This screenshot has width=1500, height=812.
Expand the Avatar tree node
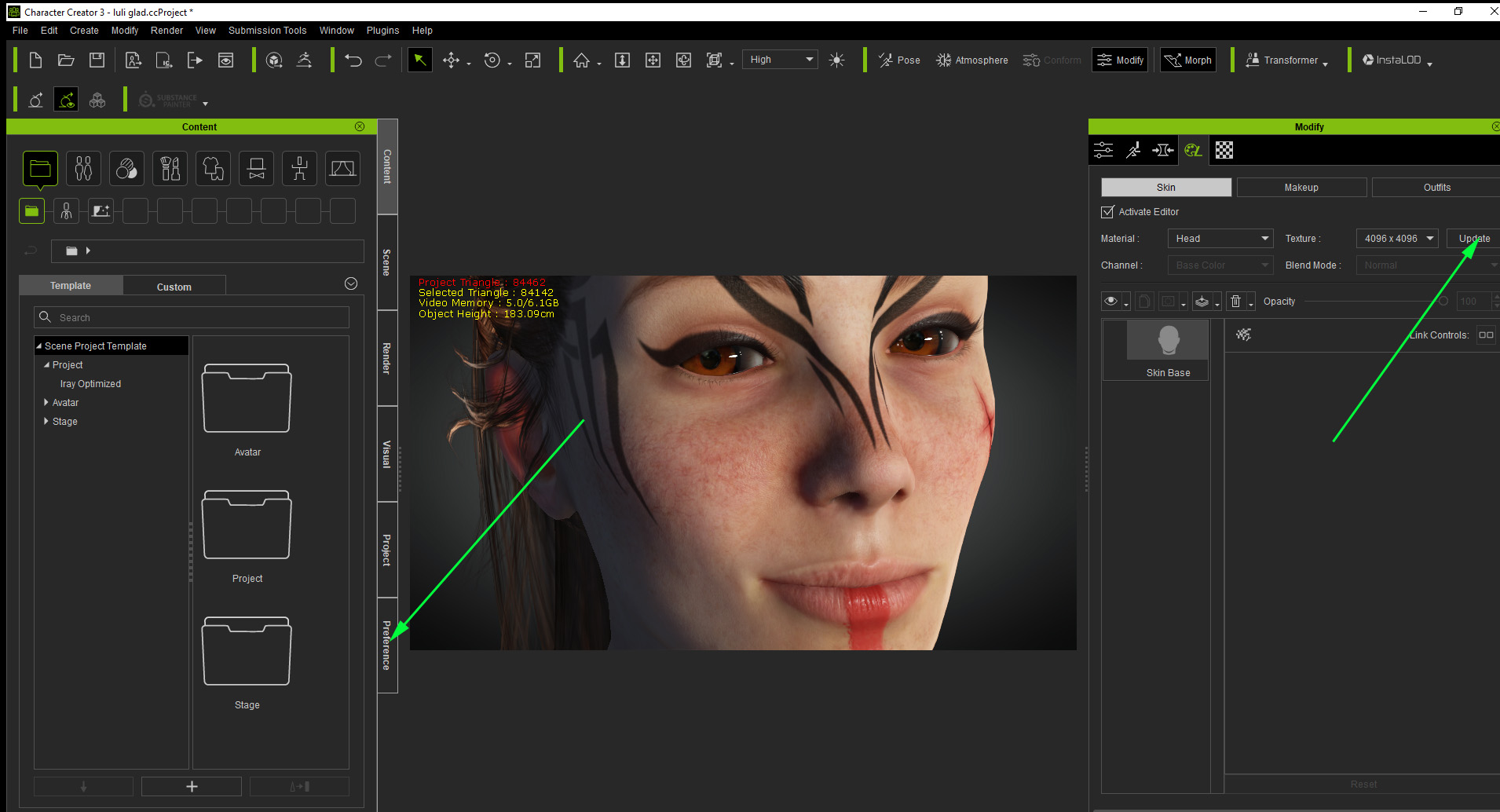point(46,403)
